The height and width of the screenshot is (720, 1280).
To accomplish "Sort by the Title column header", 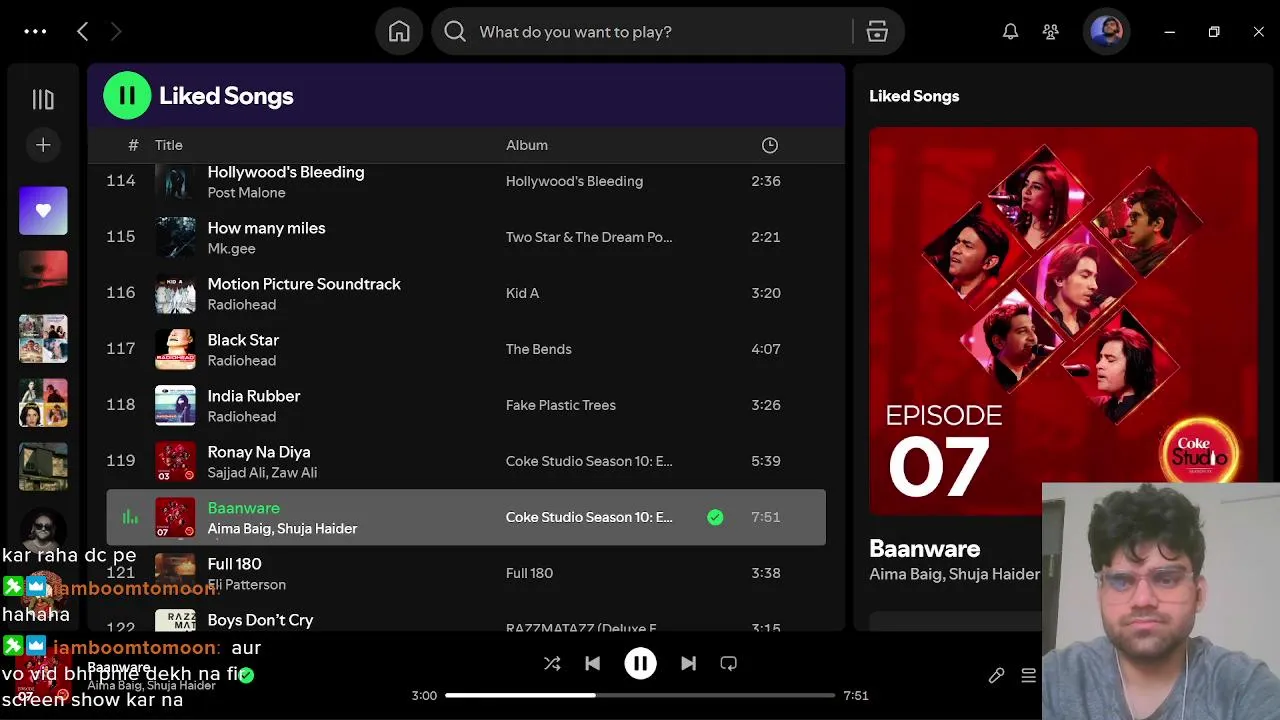I will pyautogui.click(x=169, y=145).
